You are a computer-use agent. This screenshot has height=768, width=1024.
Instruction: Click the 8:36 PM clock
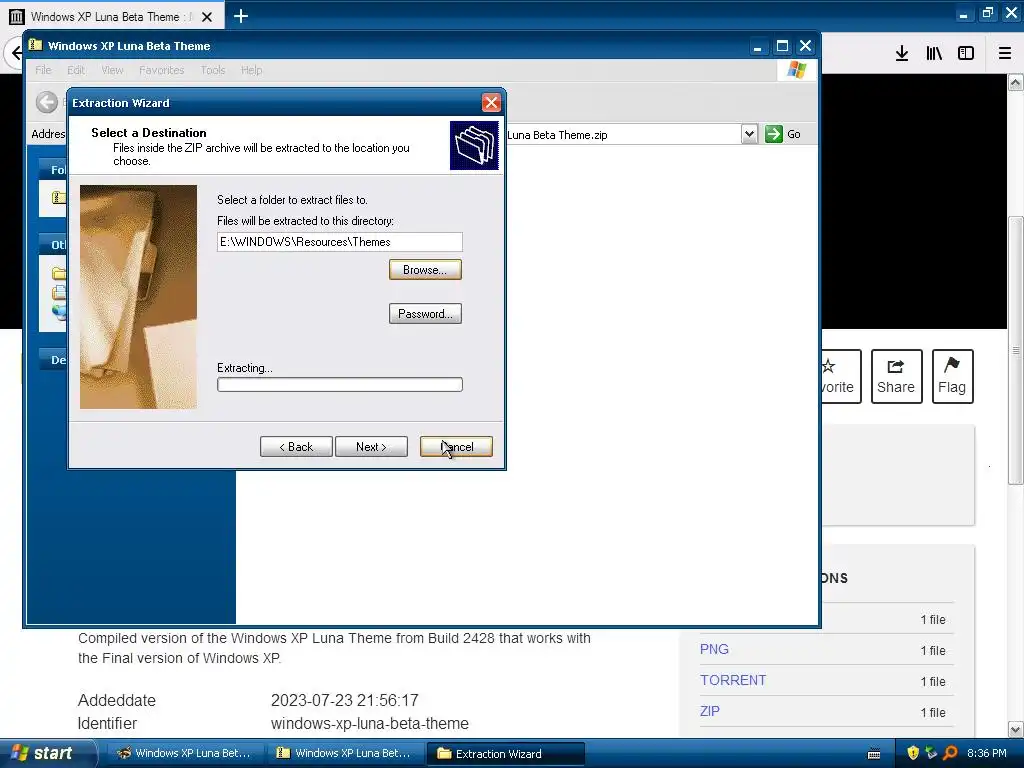[987, 753]
